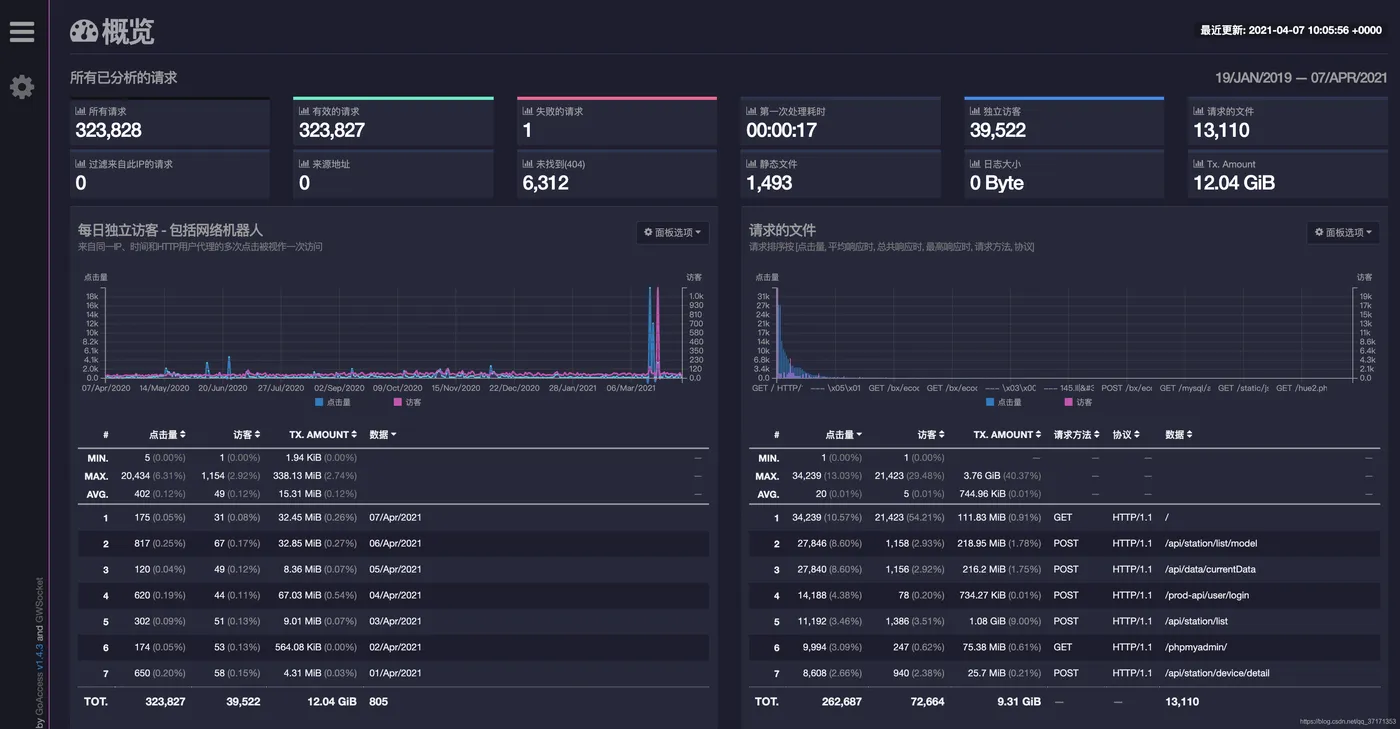Click the 12.04 GiB Tx. Amount card value
This screenshot has height=729, width=1400.
coord(1234,183)
